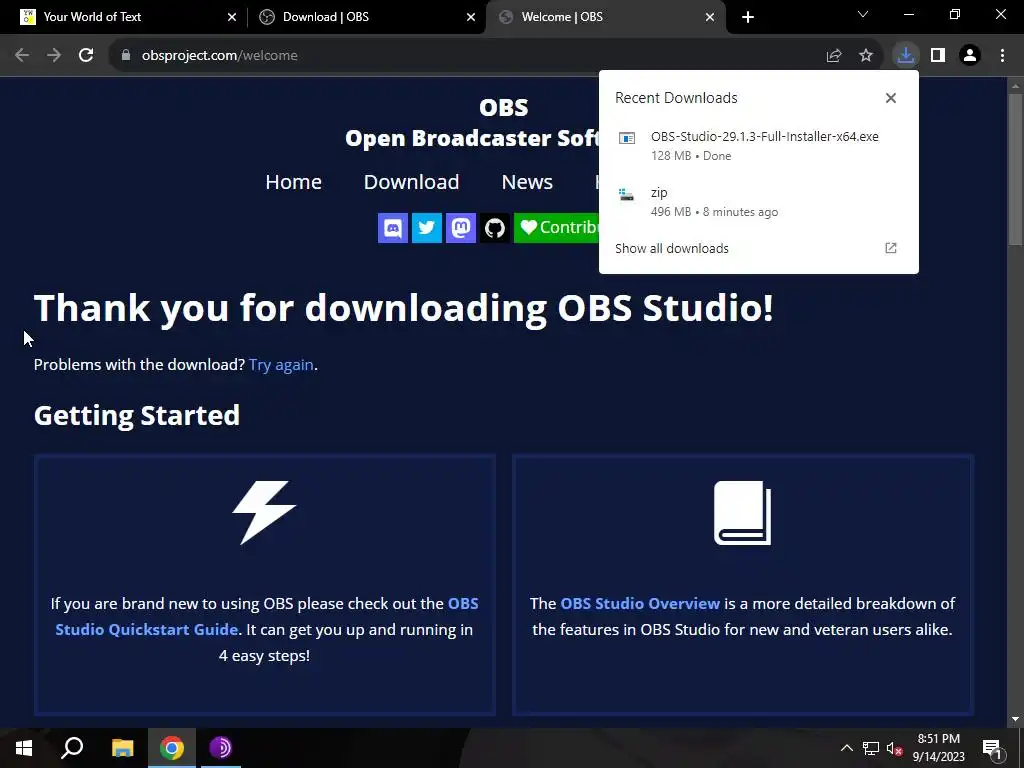Reload the current page
1024x768 pixels.
point(86,56)
